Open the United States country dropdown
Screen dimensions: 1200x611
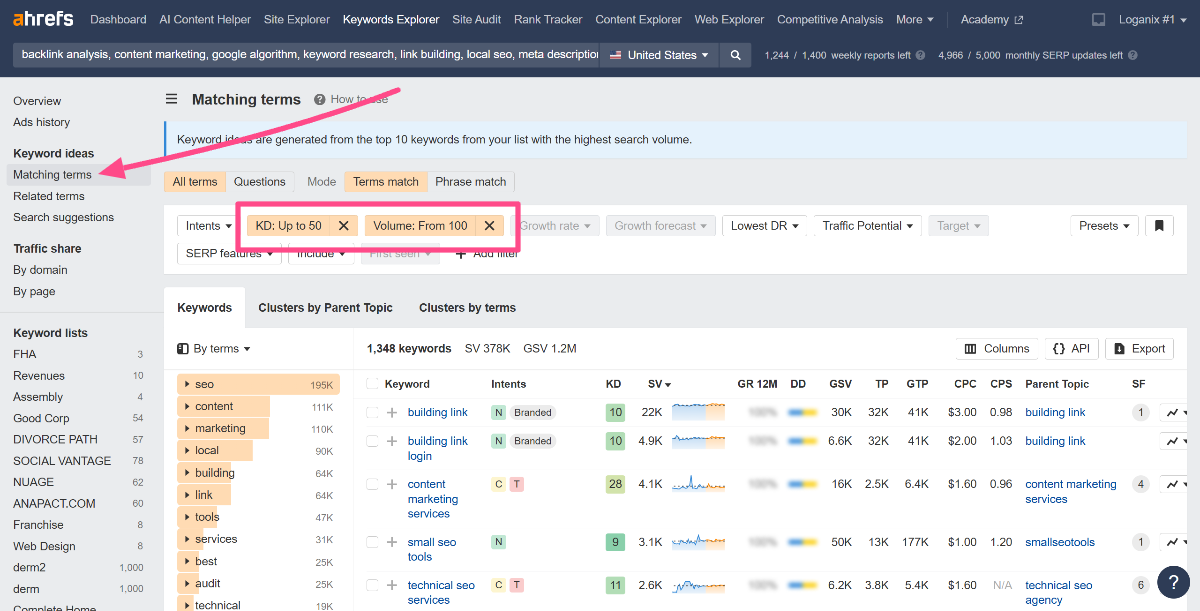coord(658,55)
